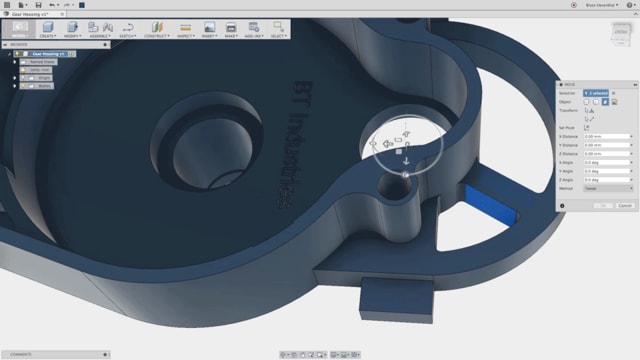Open the File menu icon

[x=22, y=5]
